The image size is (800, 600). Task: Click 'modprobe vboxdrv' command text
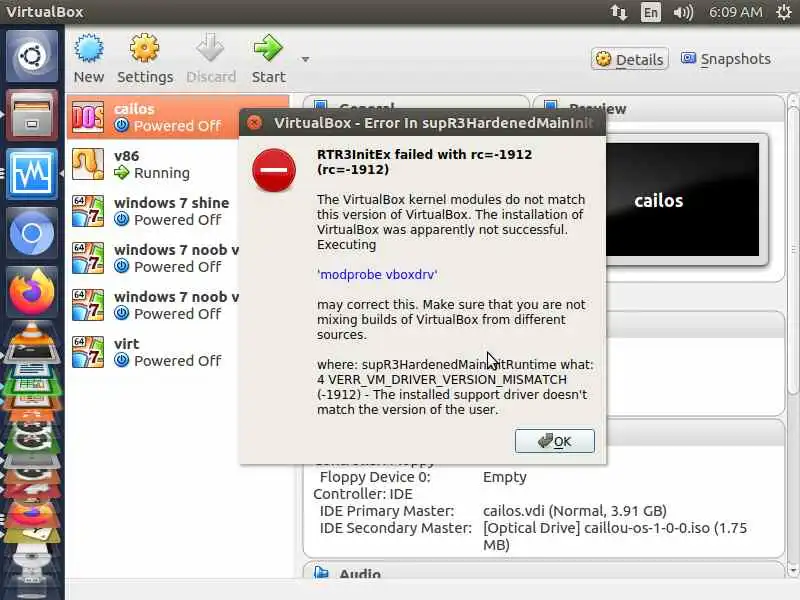click(x=377, y=274)
